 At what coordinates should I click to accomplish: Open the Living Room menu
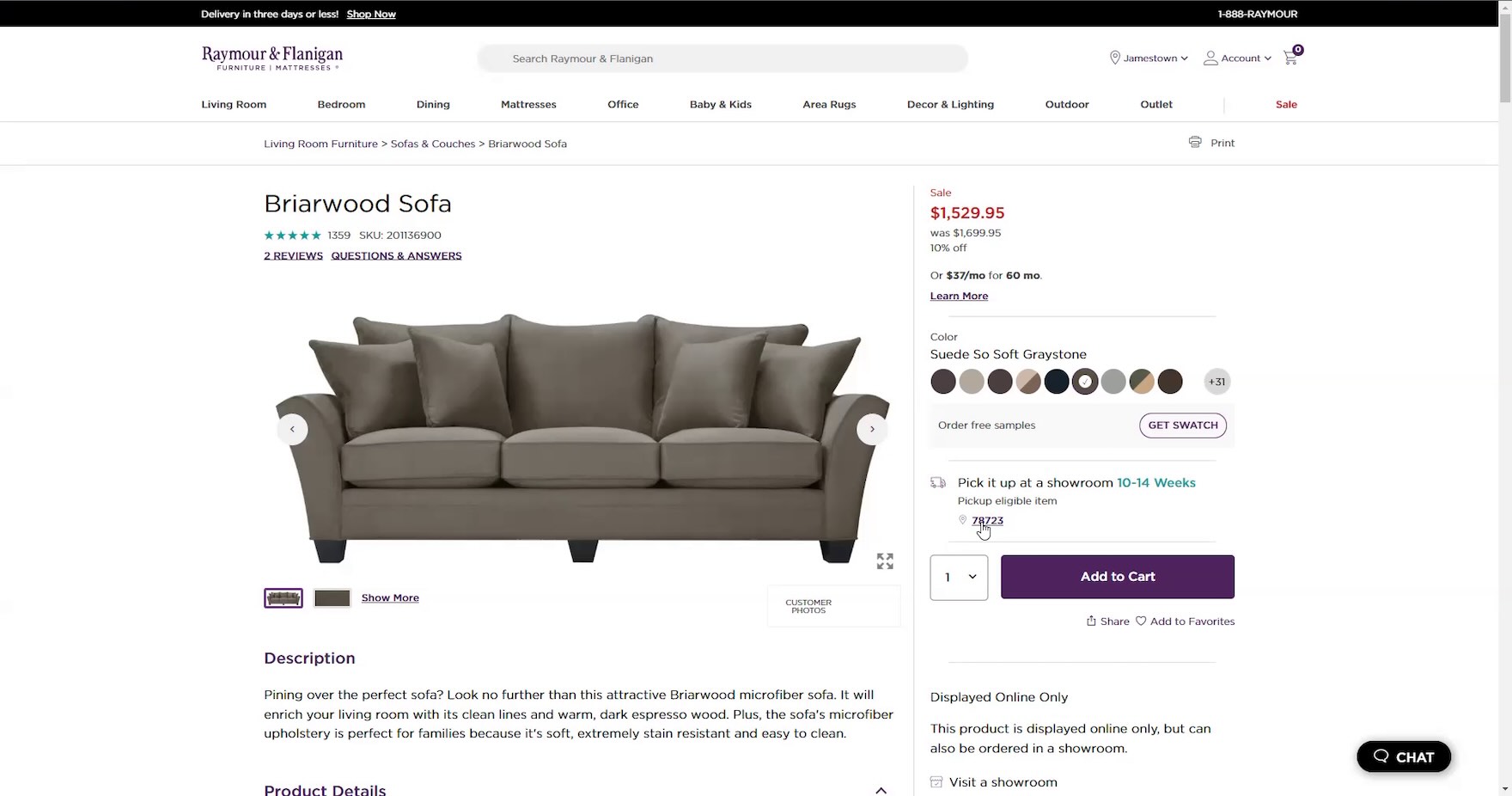(x=234, y=104)
